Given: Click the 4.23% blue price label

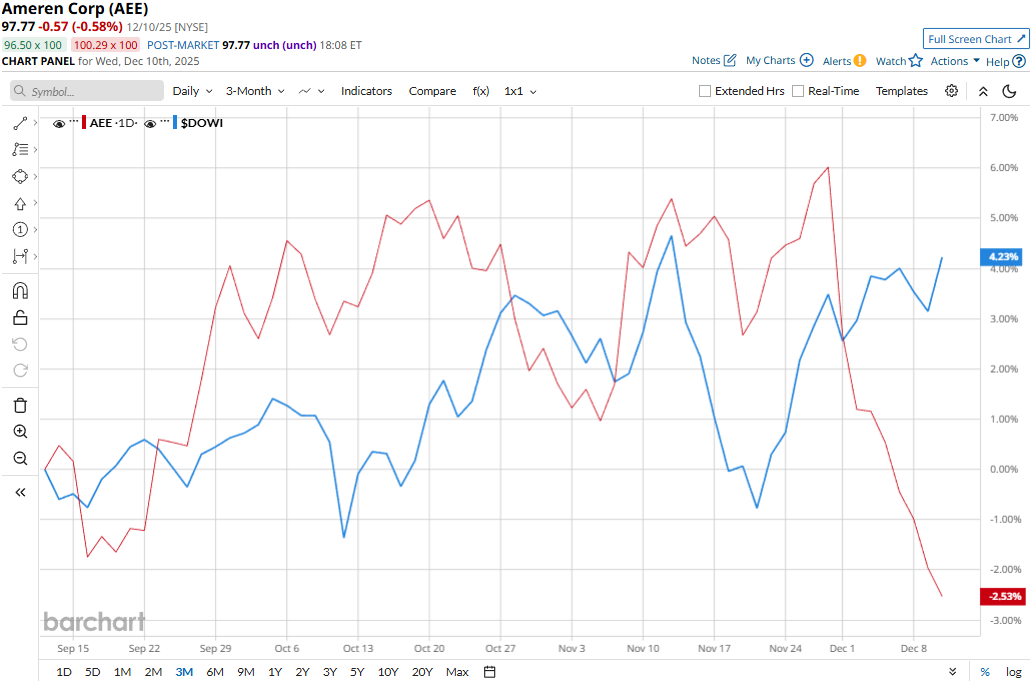Looking at the screenshot, I should tap(1000, 257).
